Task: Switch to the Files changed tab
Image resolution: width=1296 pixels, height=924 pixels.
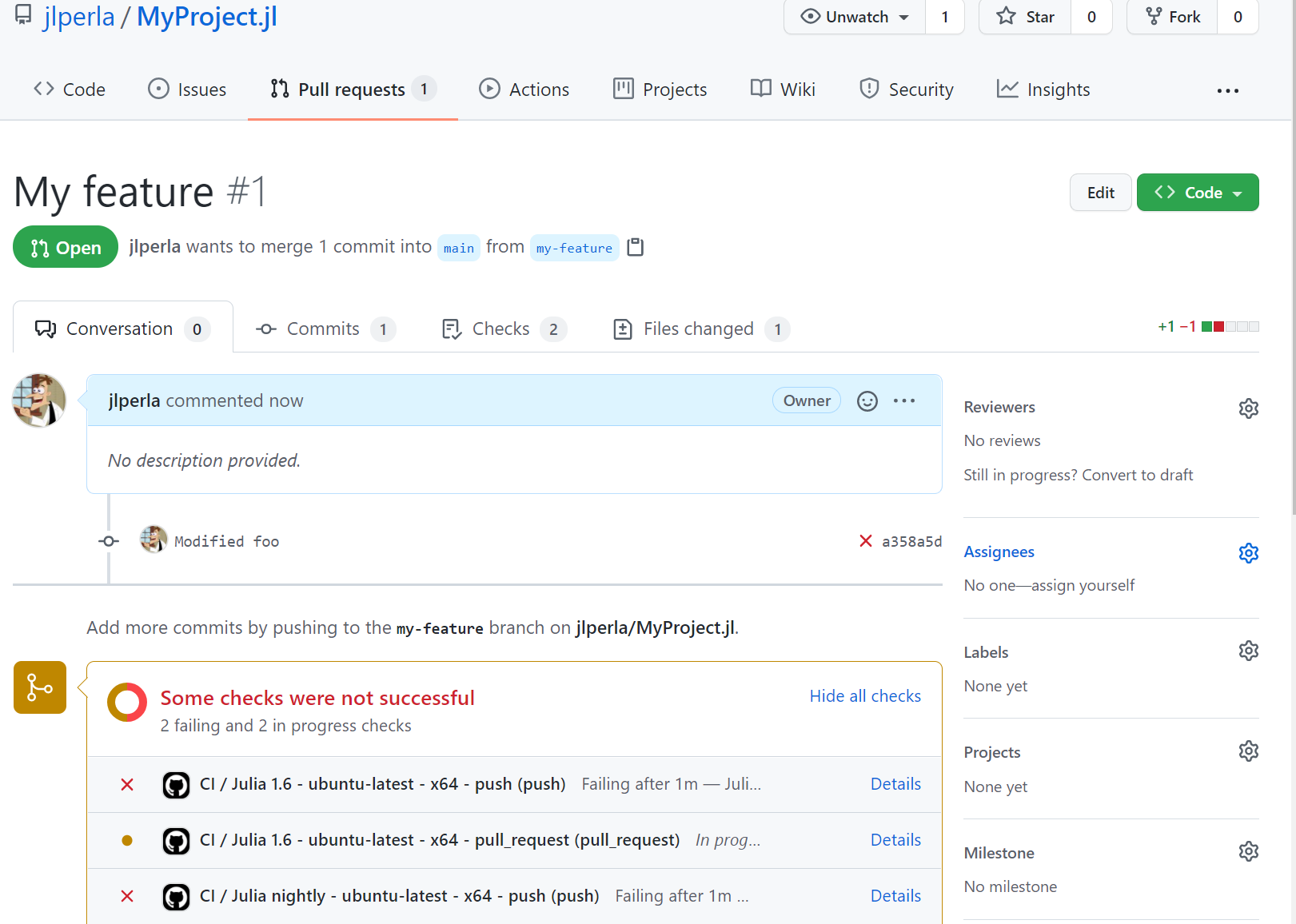Action: 699,329
